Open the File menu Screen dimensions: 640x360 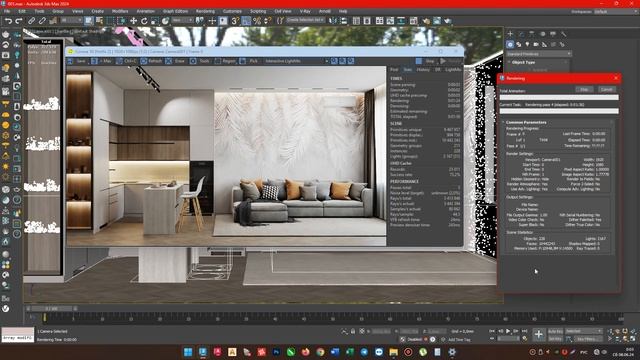[7, 11]
